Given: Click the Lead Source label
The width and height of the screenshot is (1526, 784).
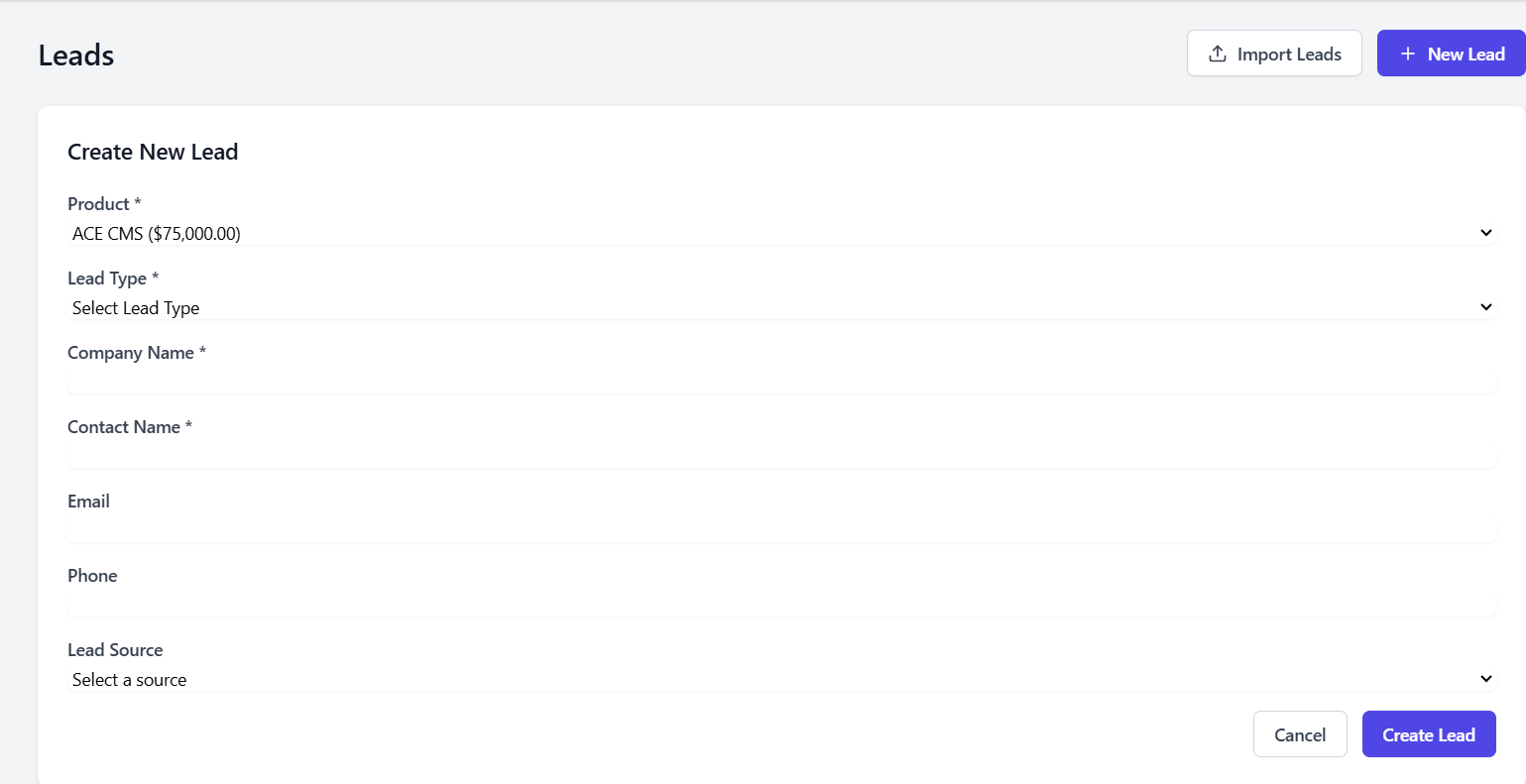Looking at the screenshot, I should (x=115, y=650).
